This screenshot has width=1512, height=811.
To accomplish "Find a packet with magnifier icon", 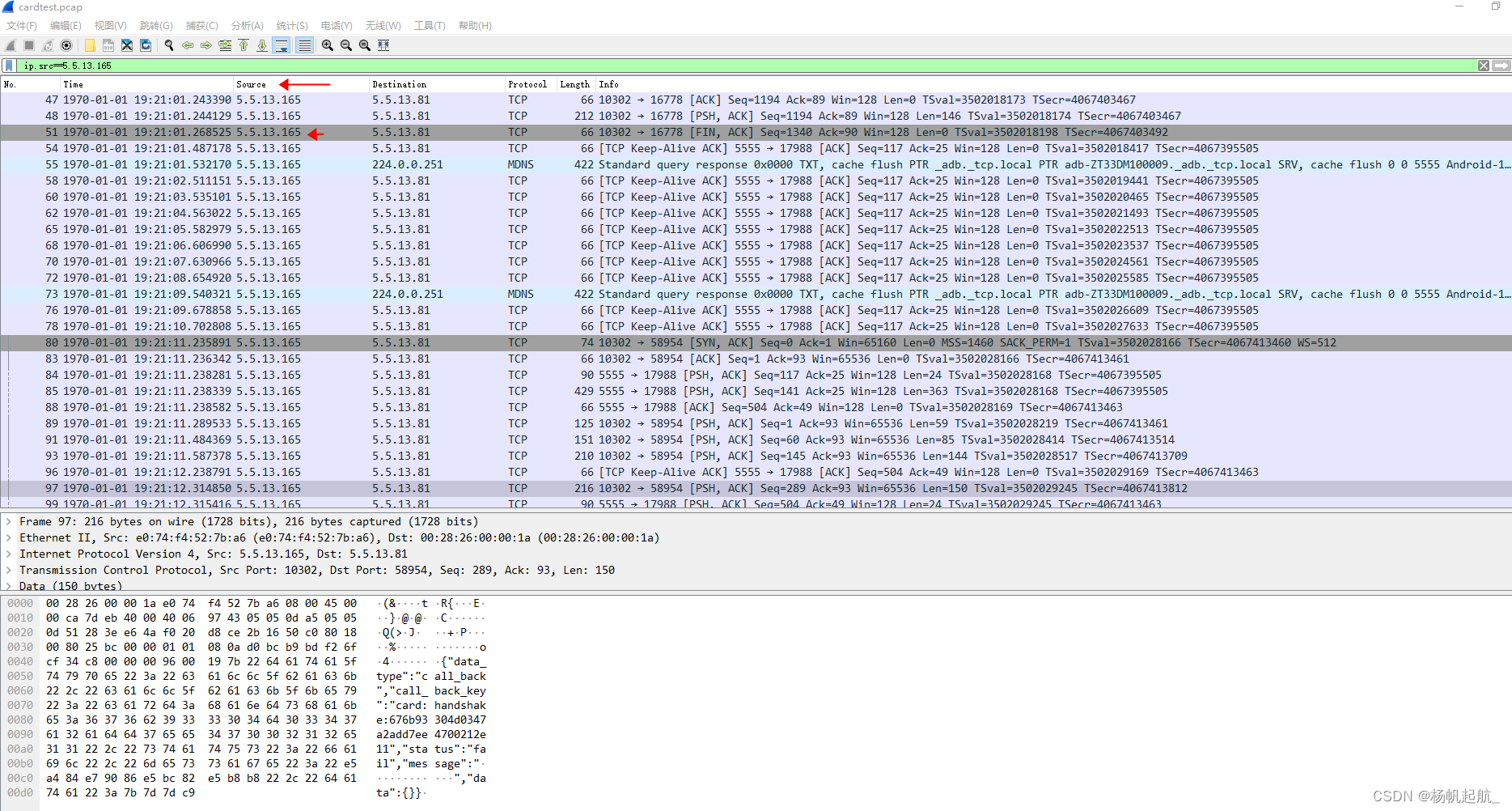I will pos(169,45).
